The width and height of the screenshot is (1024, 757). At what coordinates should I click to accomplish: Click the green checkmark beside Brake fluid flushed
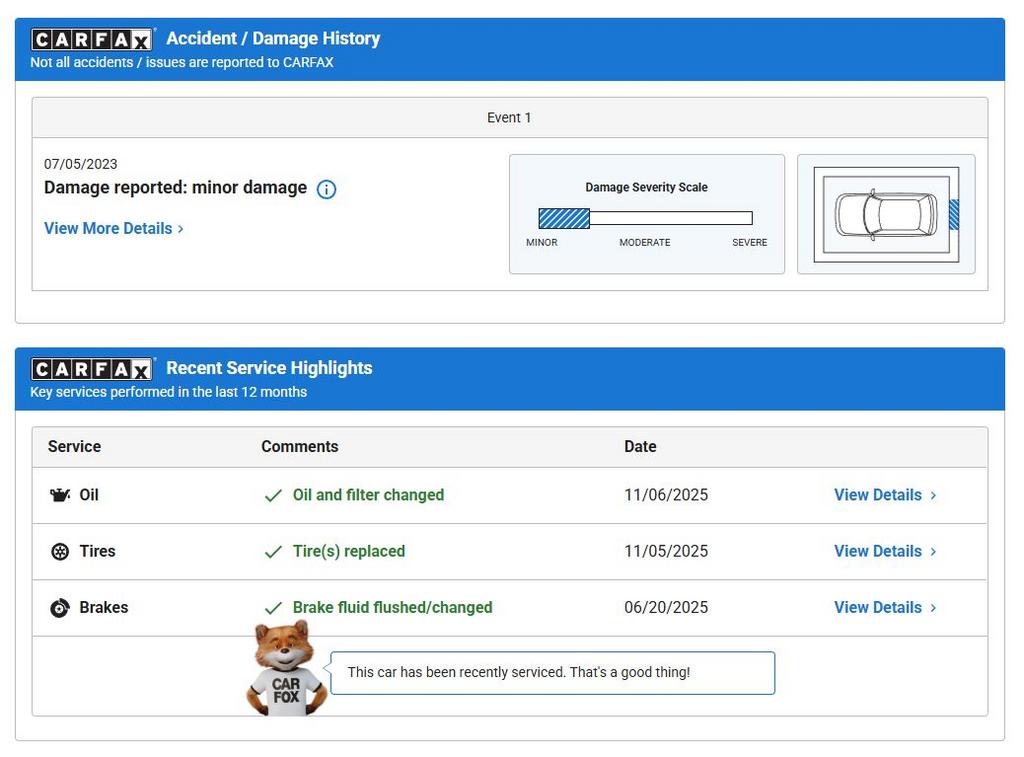pos(273,608)
